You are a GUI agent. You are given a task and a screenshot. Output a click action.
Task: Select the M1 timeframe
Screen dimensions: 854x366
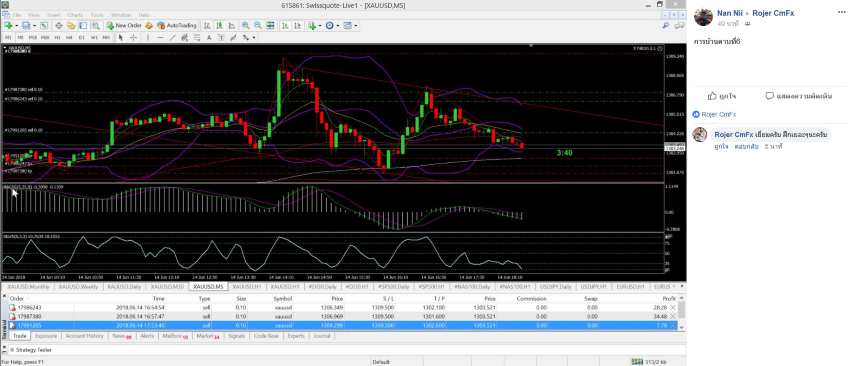click(8, 38)
